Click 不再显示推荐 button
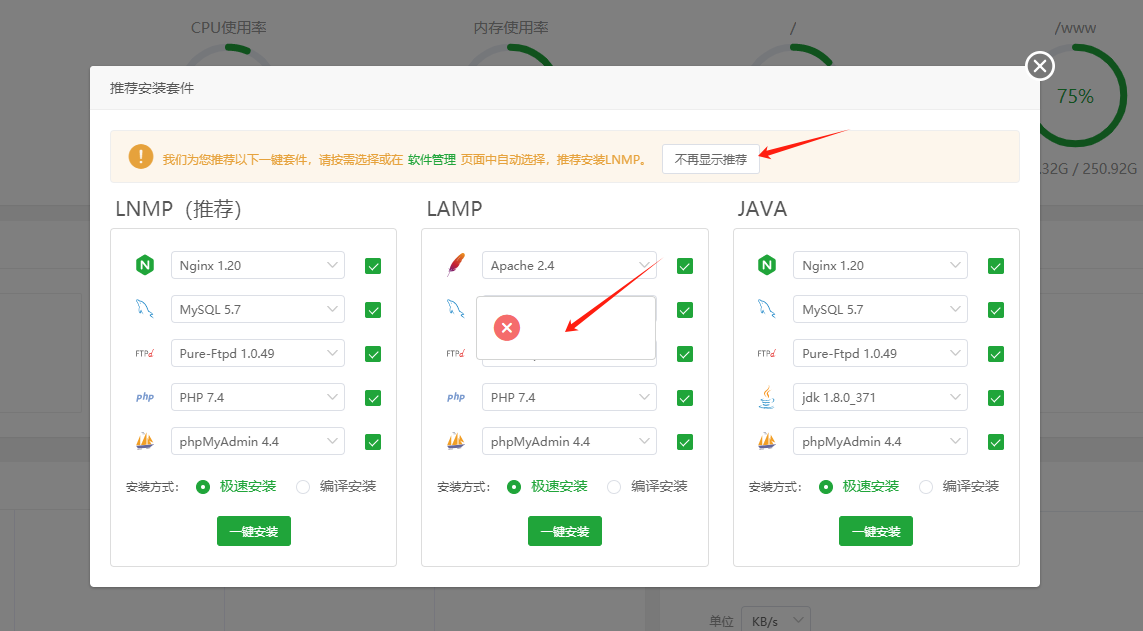This screenshot has height=631, width=1143. tap(711, 159)
